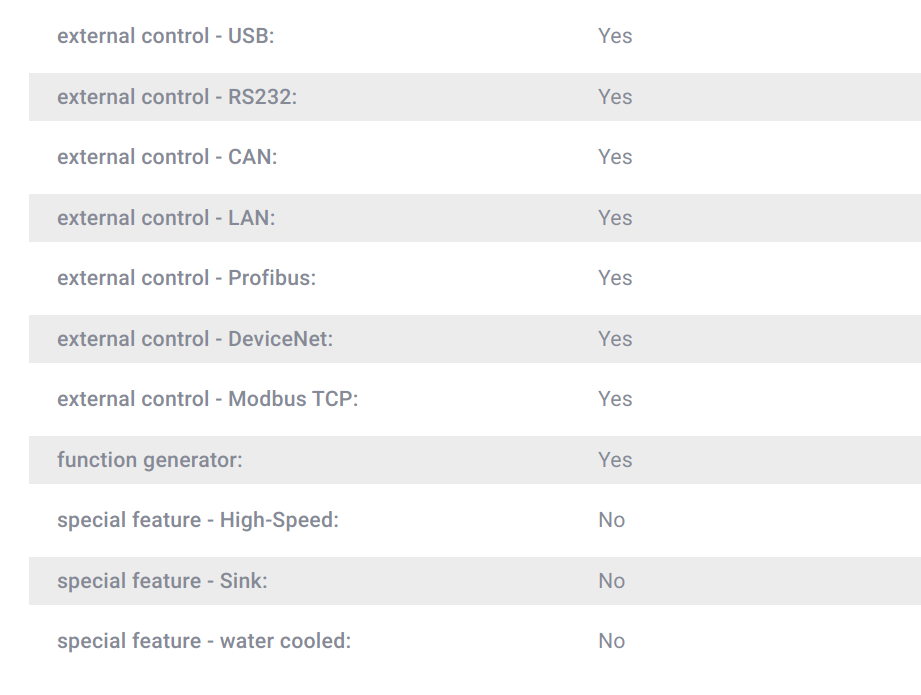Select the Yes value for LAN
This screenshot has height=695, width=921.
click(615, 218)
